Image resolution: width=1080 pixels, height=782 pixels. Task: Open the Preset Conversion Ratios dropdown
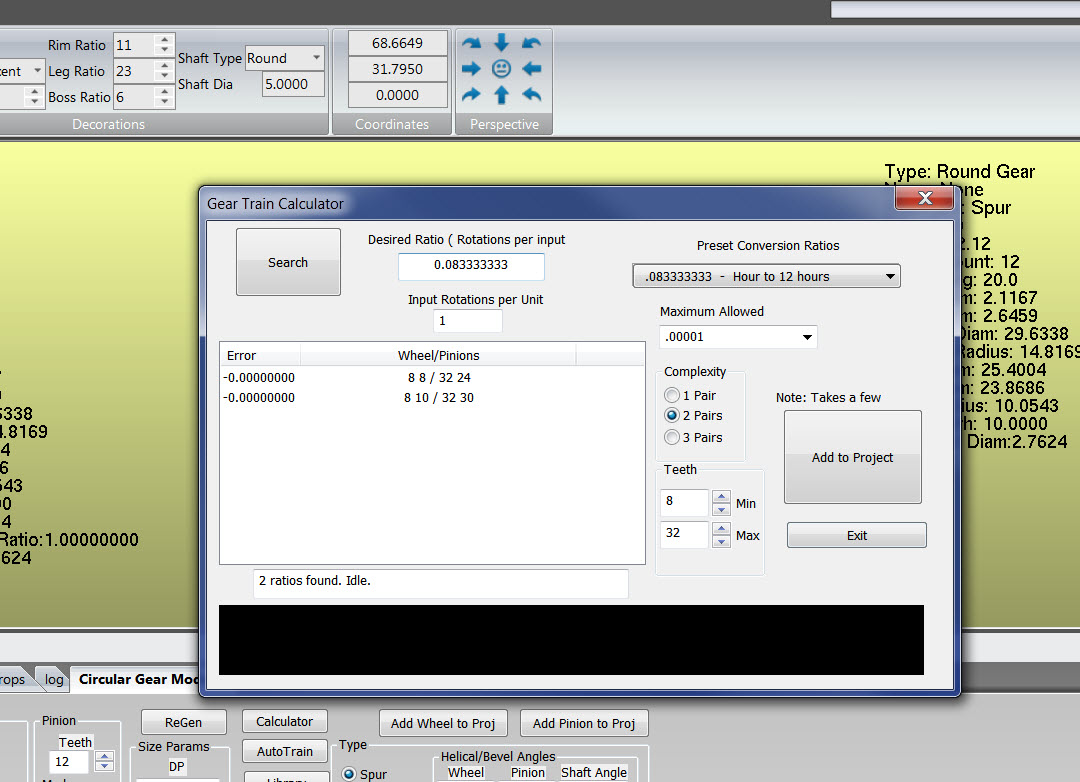point(766,276)
